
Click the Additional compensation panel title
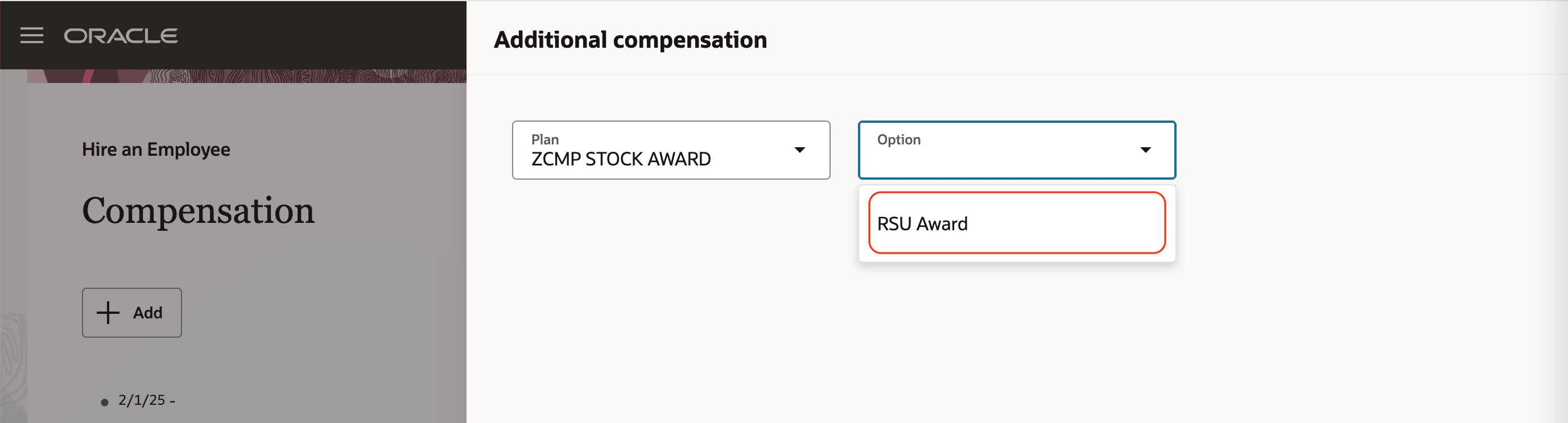[x=630, y=40]
